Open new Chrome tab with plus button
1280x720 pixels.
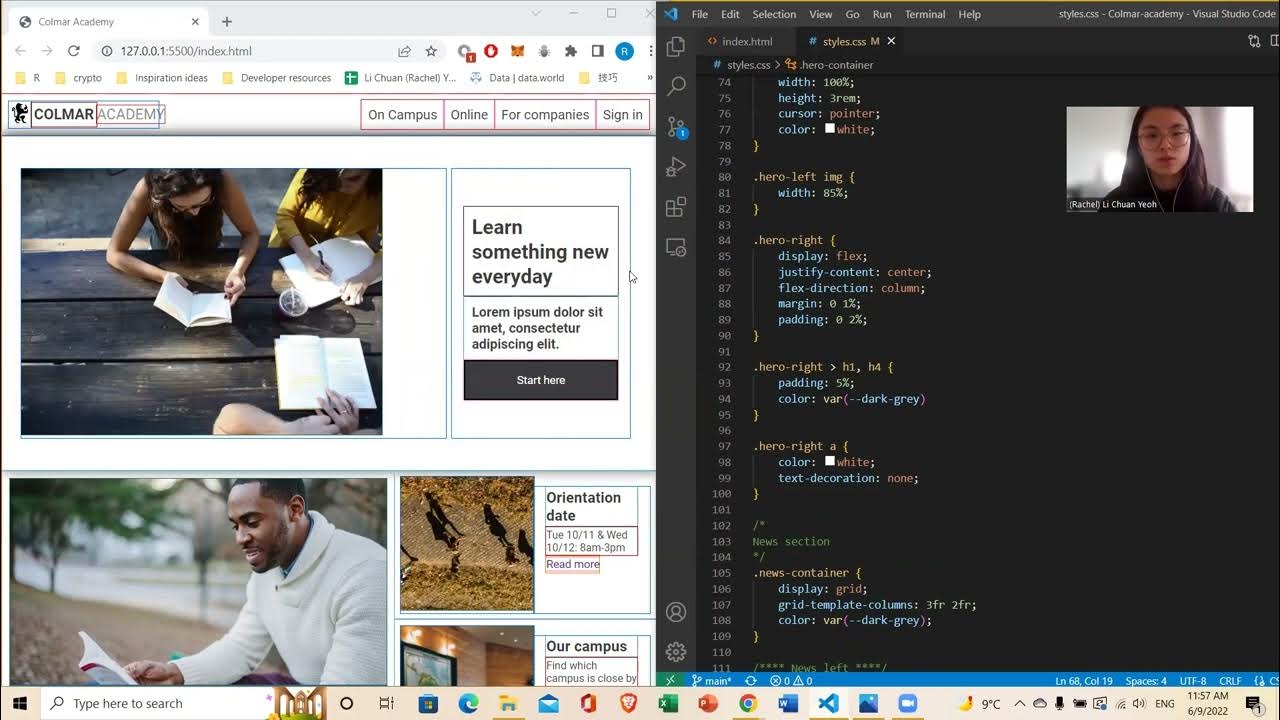click(x=227, y=21)
